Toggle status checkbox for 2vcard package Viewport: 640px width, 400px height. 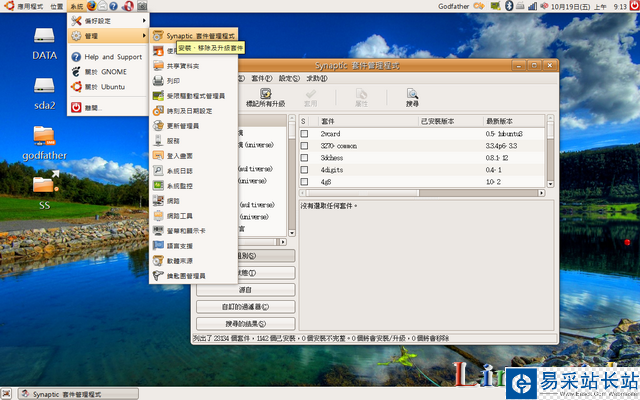point(304,134)
